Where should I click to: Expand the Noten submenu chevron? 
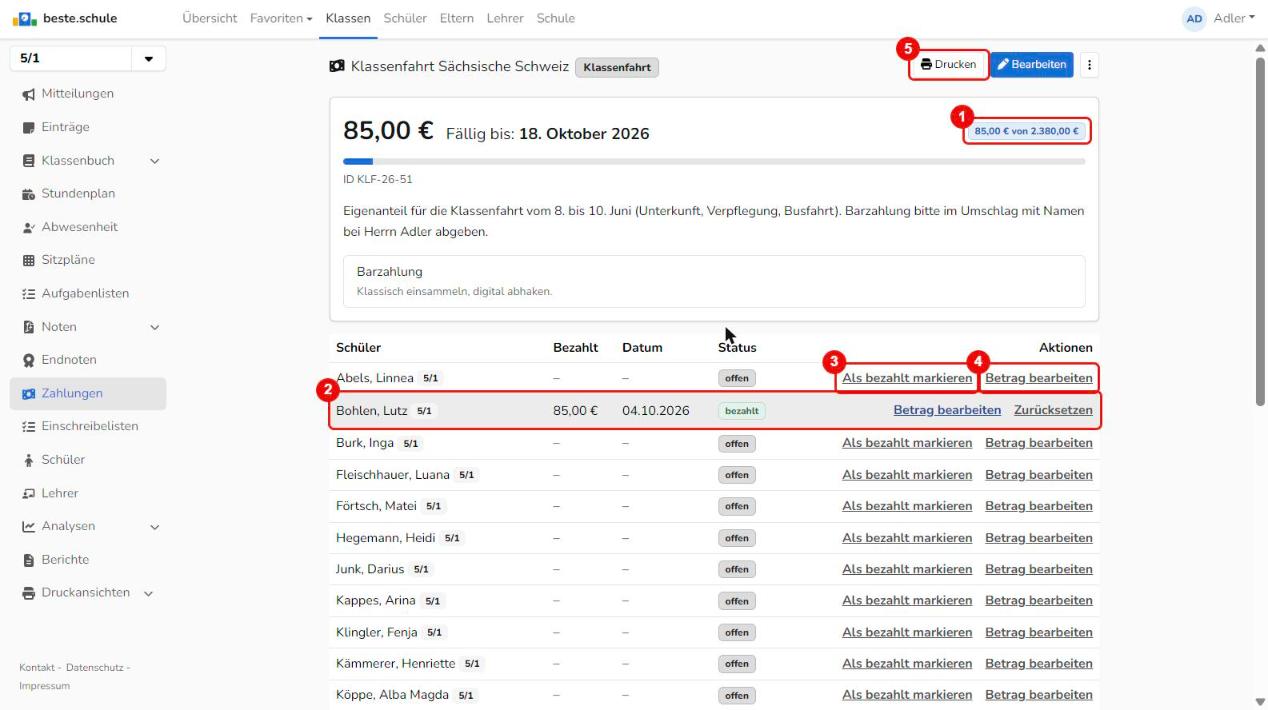point(154,327)
